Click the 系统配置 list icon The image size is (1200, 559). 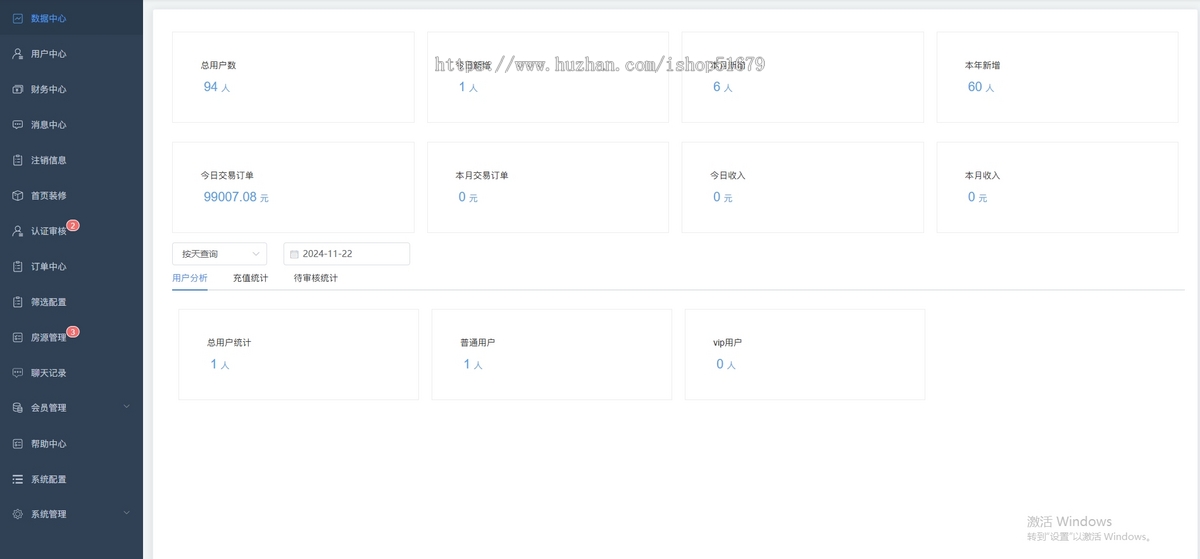click(x=17, y=479)
